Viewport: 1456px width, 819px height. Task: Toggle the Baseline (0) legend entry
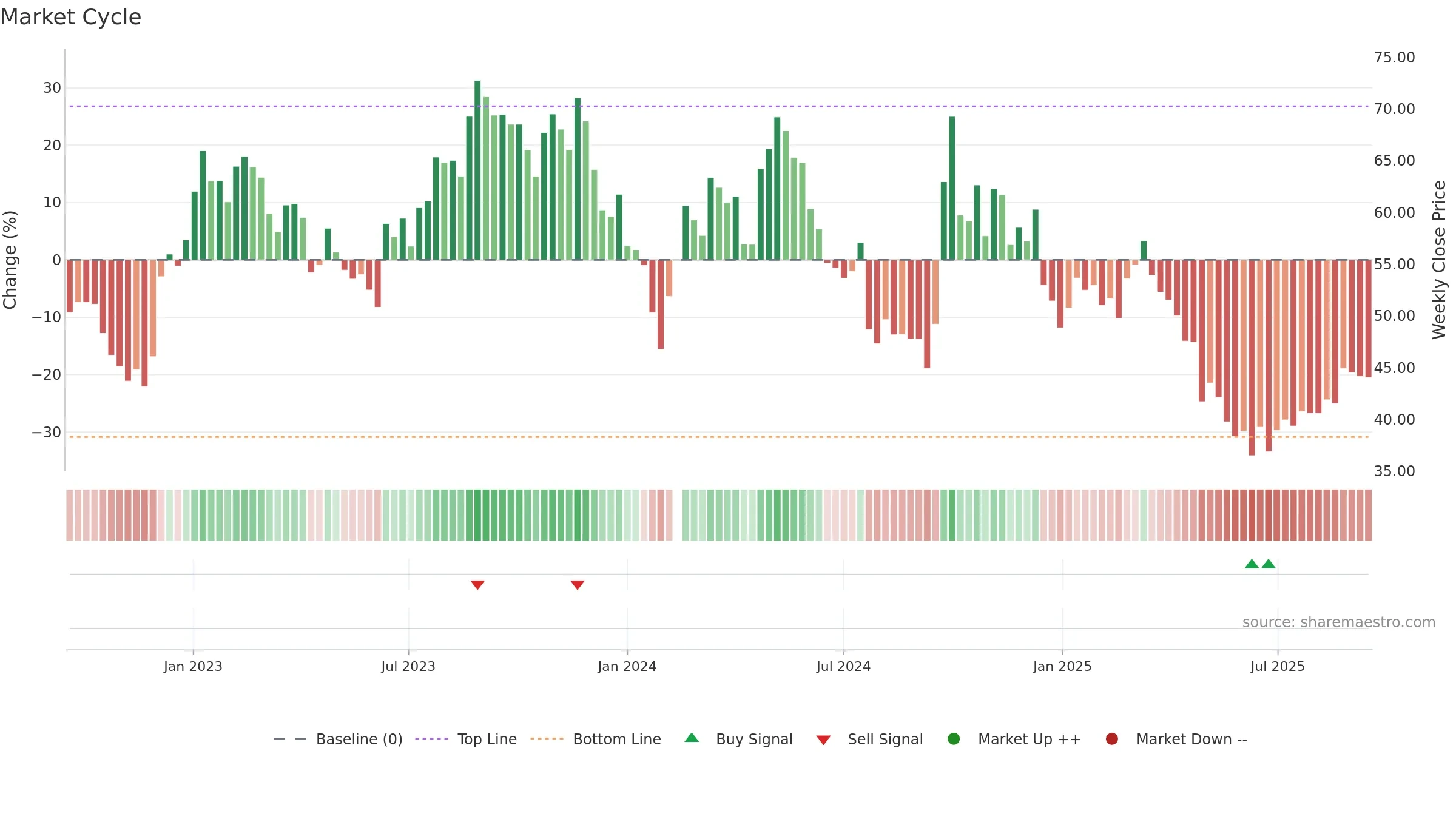click(x=338, y=739)
